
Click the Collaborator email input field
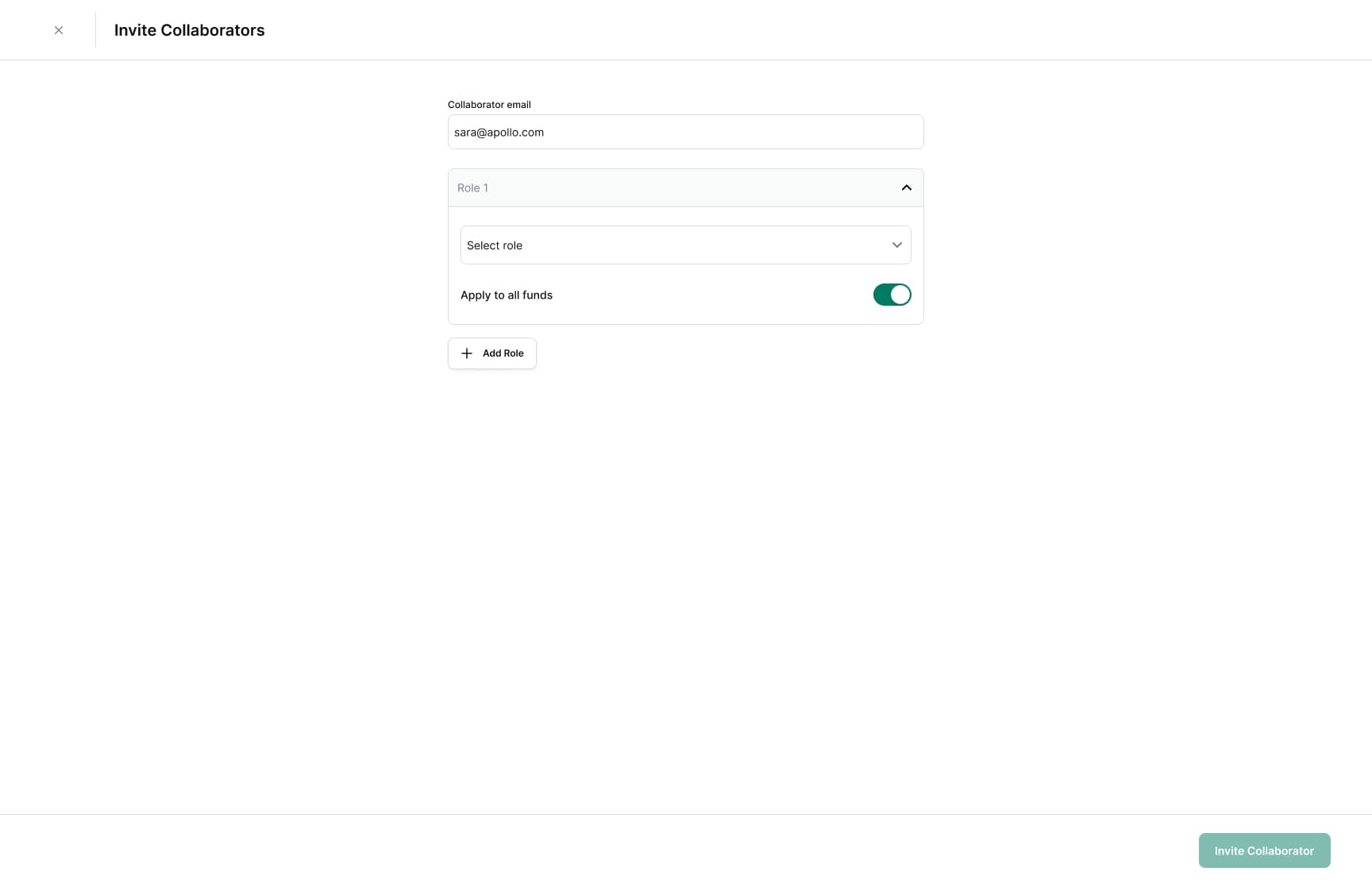pyautogui.click(x=685, y=132)
